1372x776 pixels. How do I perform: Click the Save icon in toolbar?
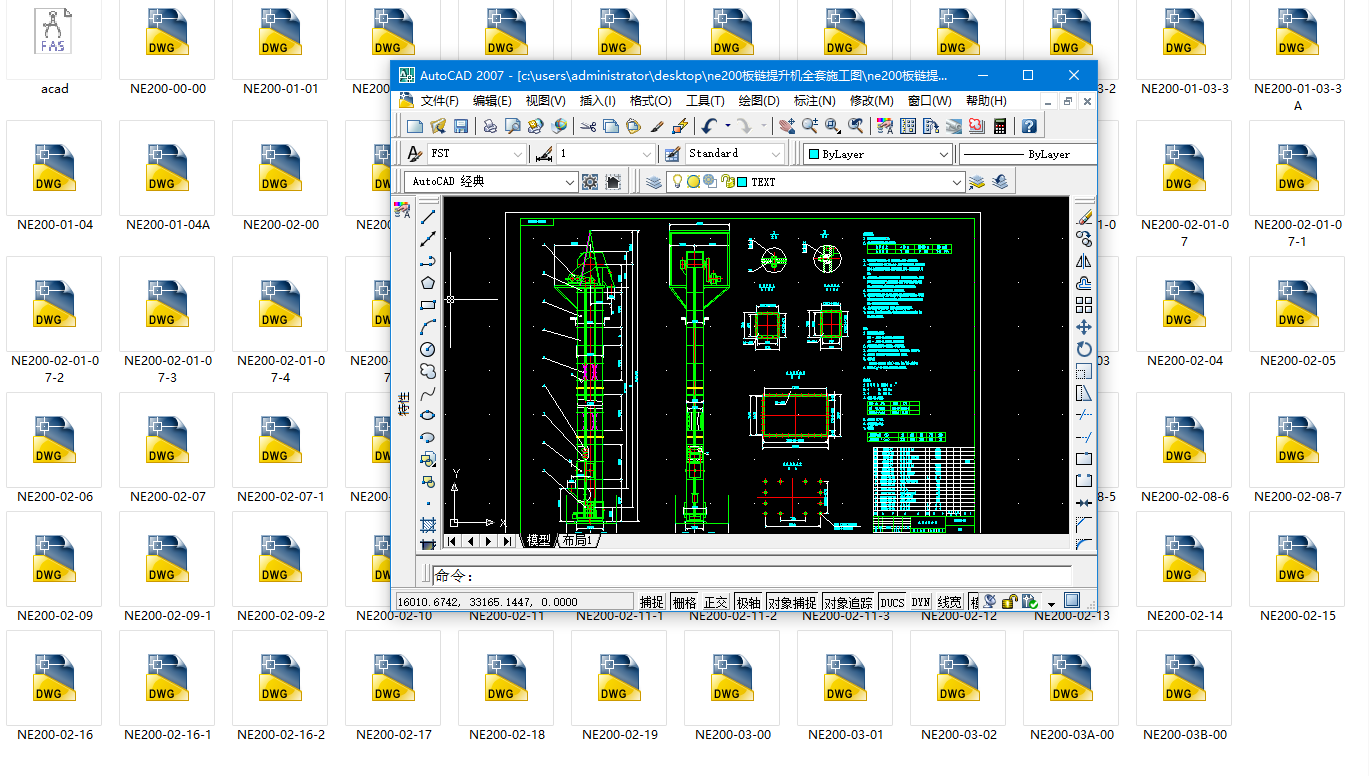pos(461,126)
